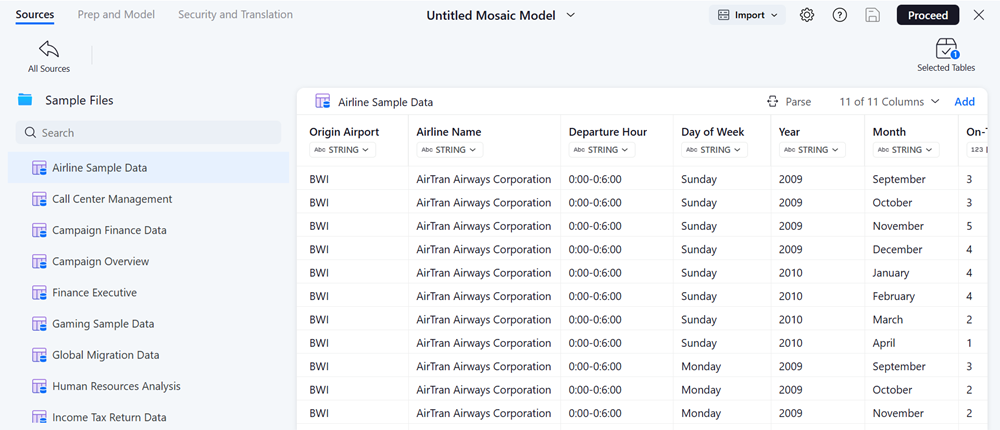The image size is (1000, 430).
Task: Open the Security and Translation tab
Action: (x=235, y=15)
